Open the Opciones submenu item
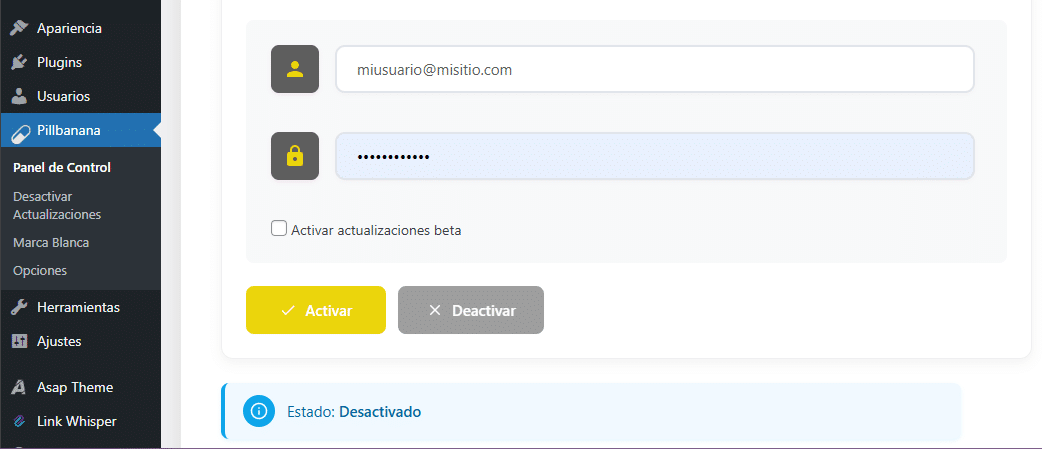The height and width of the screenshot is (449, 1042). (40, 270)
